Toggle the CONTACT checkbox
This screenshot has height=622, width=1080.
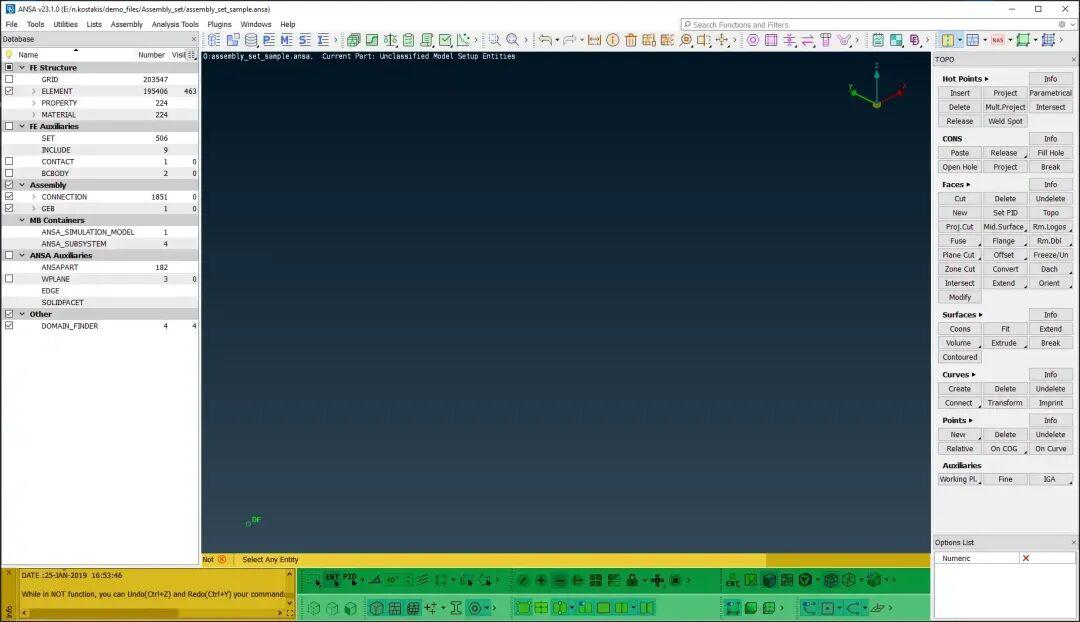(x=9, y=161)
